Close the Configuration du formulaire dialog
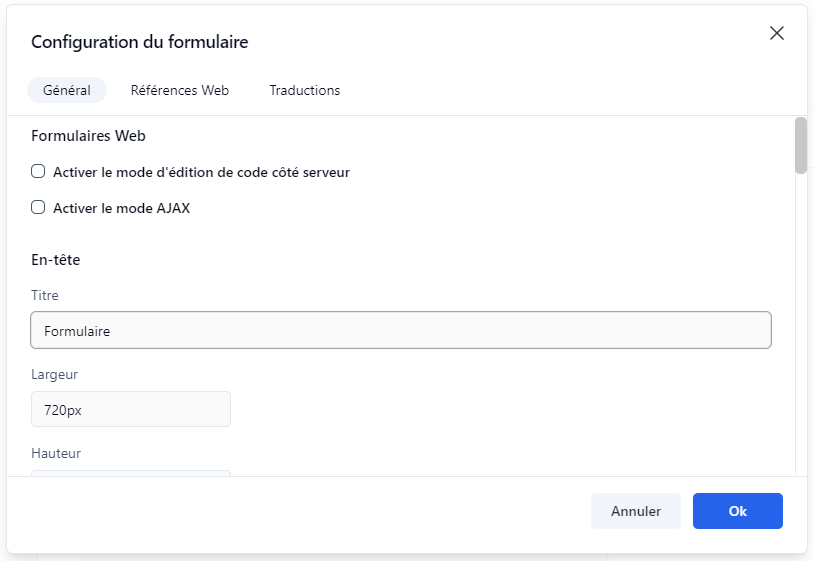Screen dimensions: 814x561 point(777,33)
